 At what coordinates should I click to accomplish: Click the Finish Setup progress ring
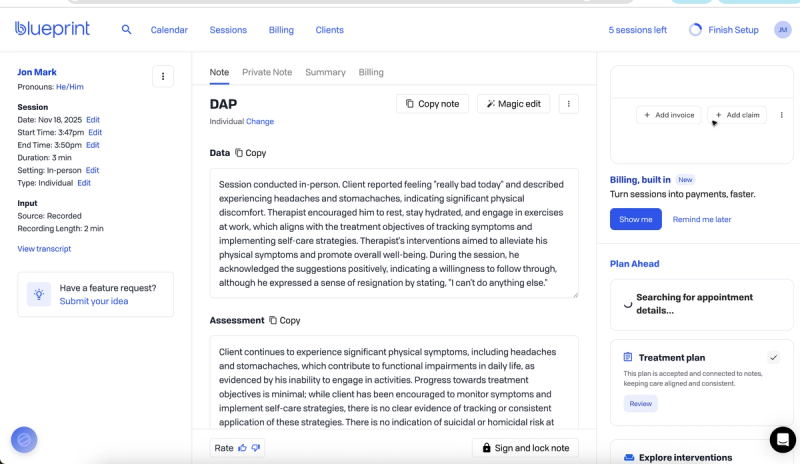pos(695,30)
